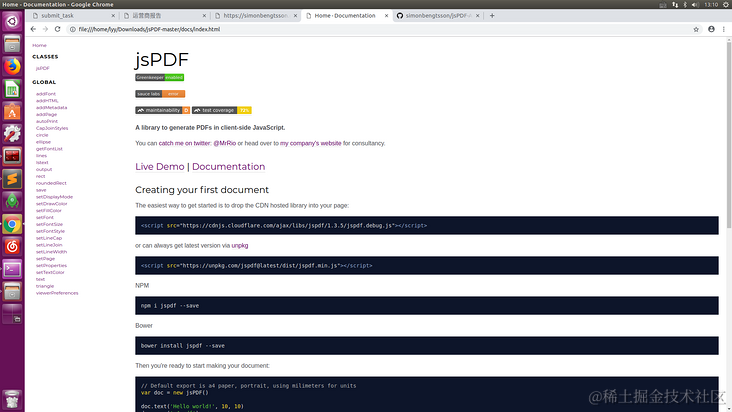The height and width of the screenshot is (412, 732).
Task: Click the page vertical scrollbar
Action: point(728,135)
